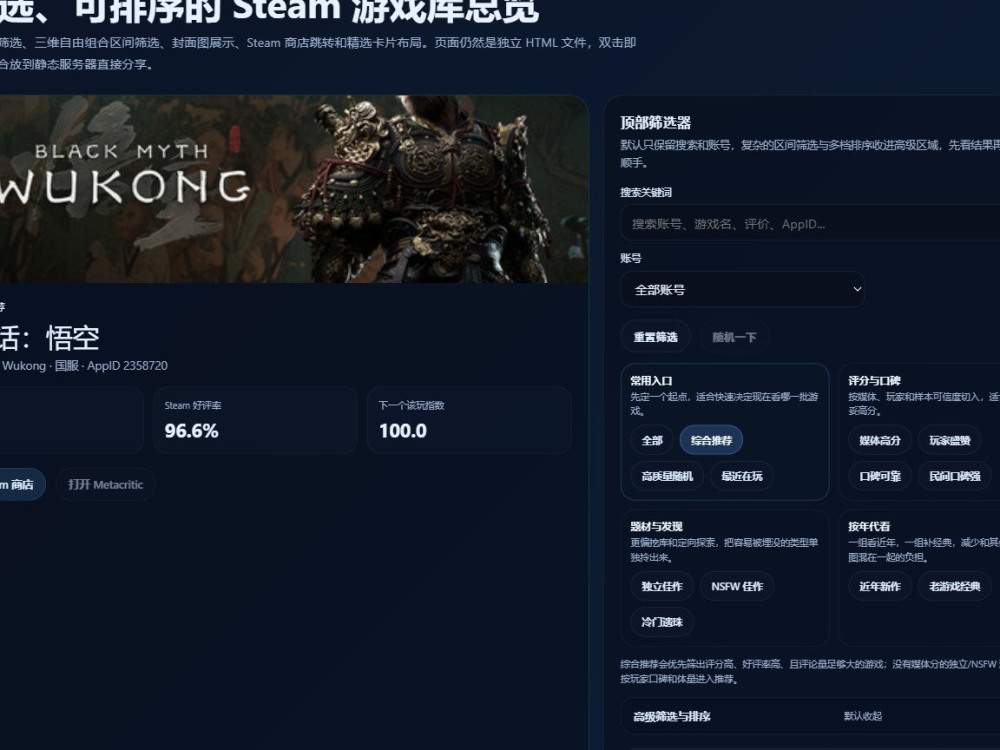Select the 最近在玩 chip
The width and height of the screenshot is (1000, 750).
742,476
